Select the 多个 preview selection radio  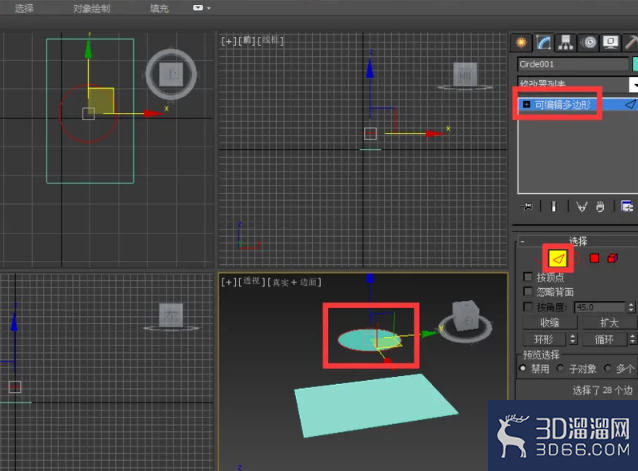pyautogui.click(x=607, y=369)
